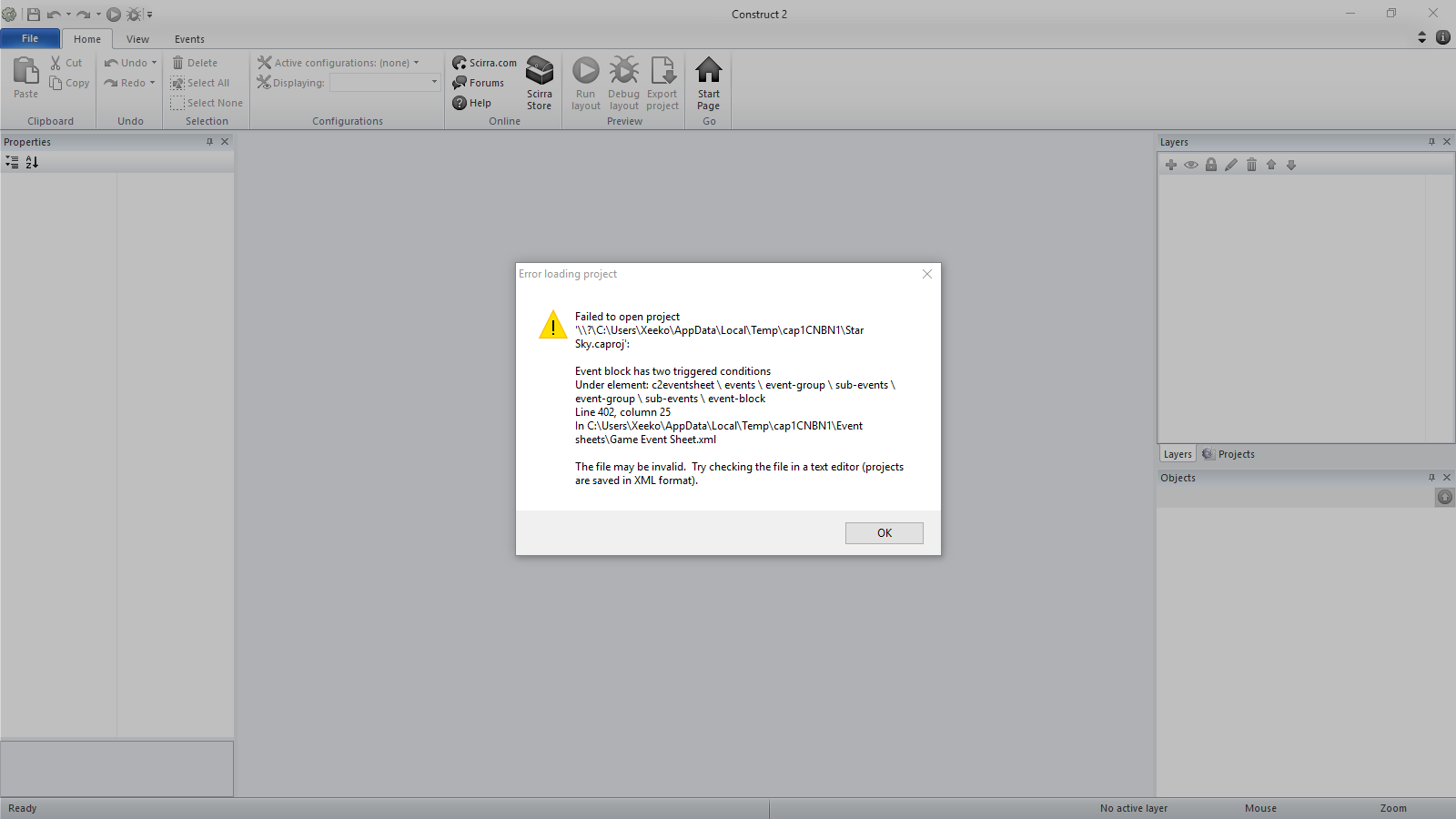This screenshot has width=1456, height=819.
Task: Open the File menu tab
Action: click(30, 38)
